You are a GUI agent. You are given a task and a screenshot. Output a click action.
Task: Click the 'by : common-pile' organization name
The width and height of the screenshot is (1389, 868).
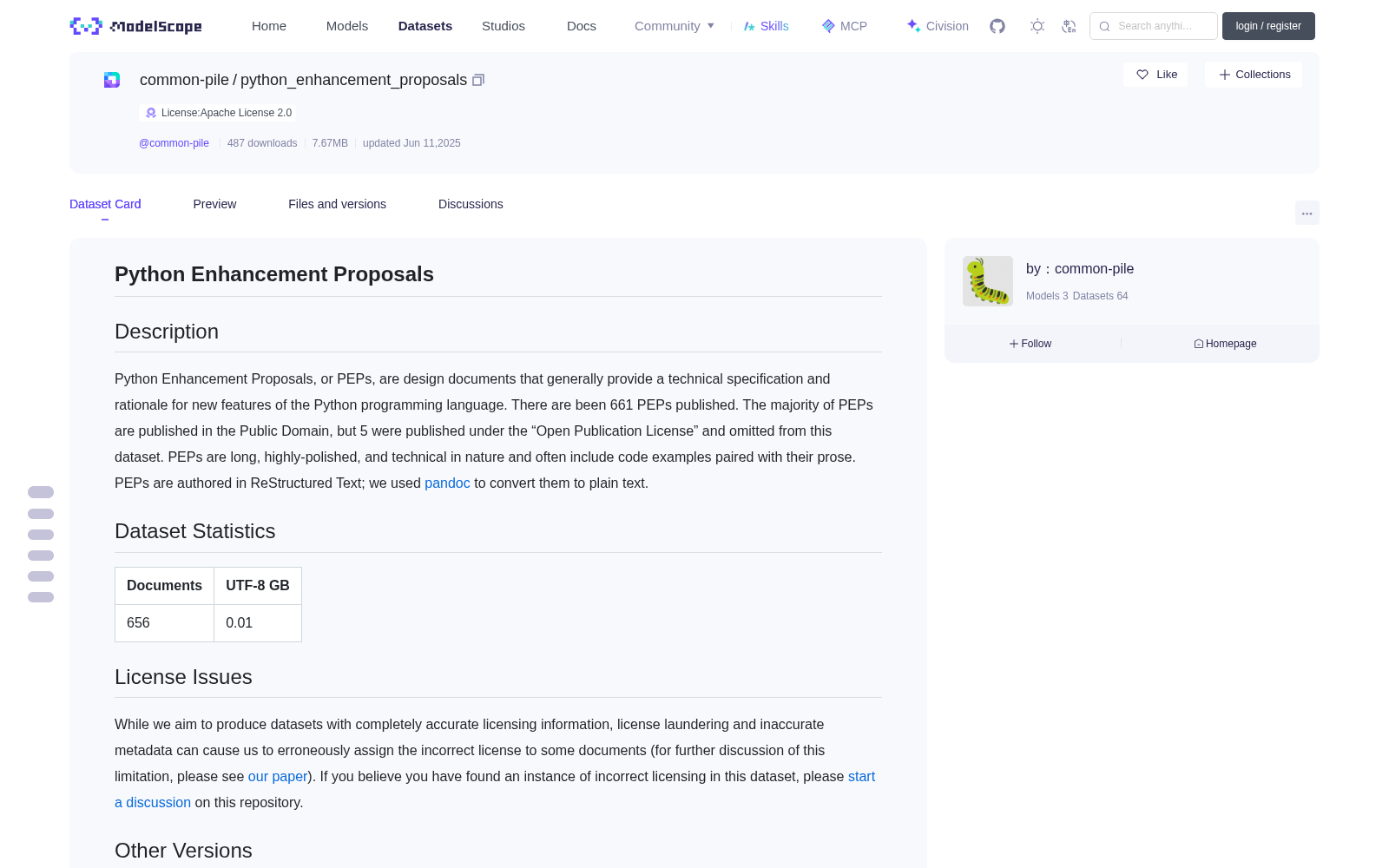(1080, 269)
